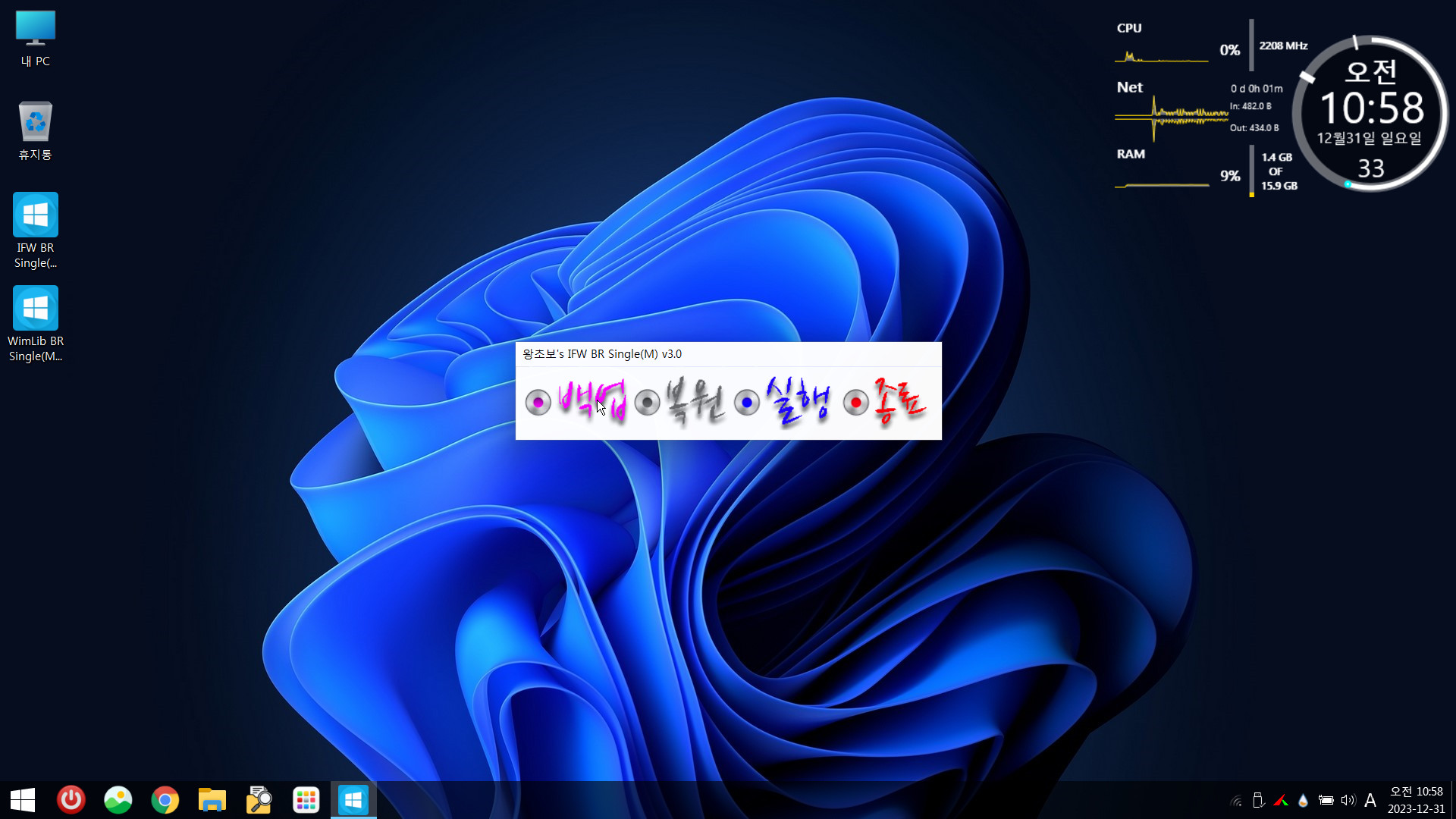Launch Chrome from the taskbar
This screenshot has width=1456, height=819.
click(165, 800)
